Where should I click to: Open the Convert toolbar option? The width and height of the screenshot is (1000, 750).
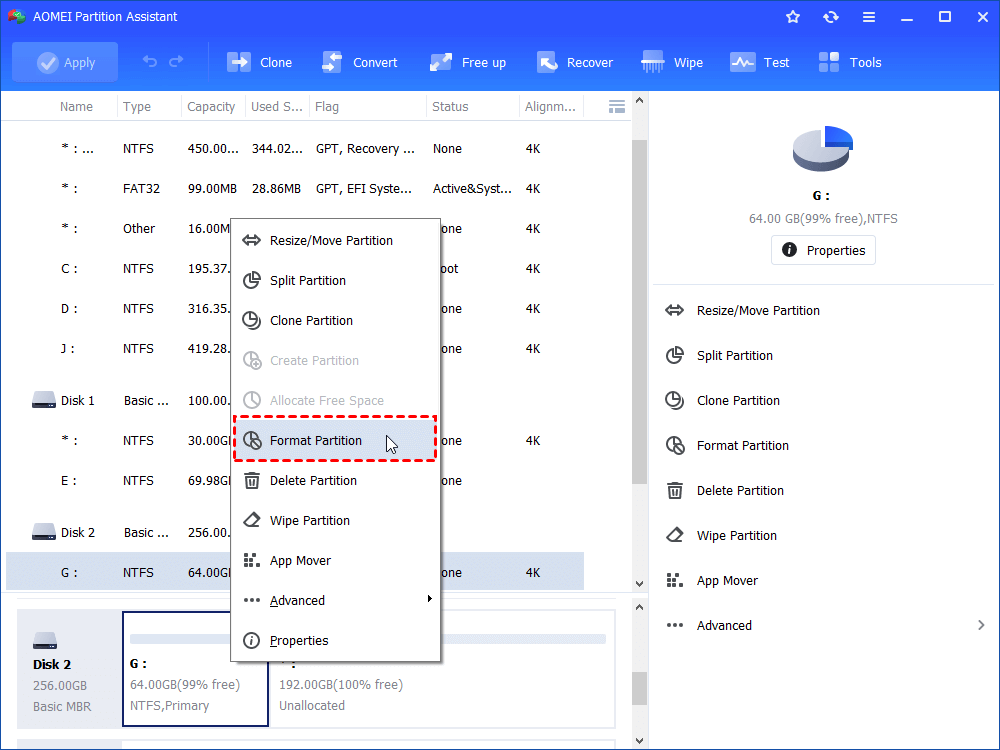point(359,62)
